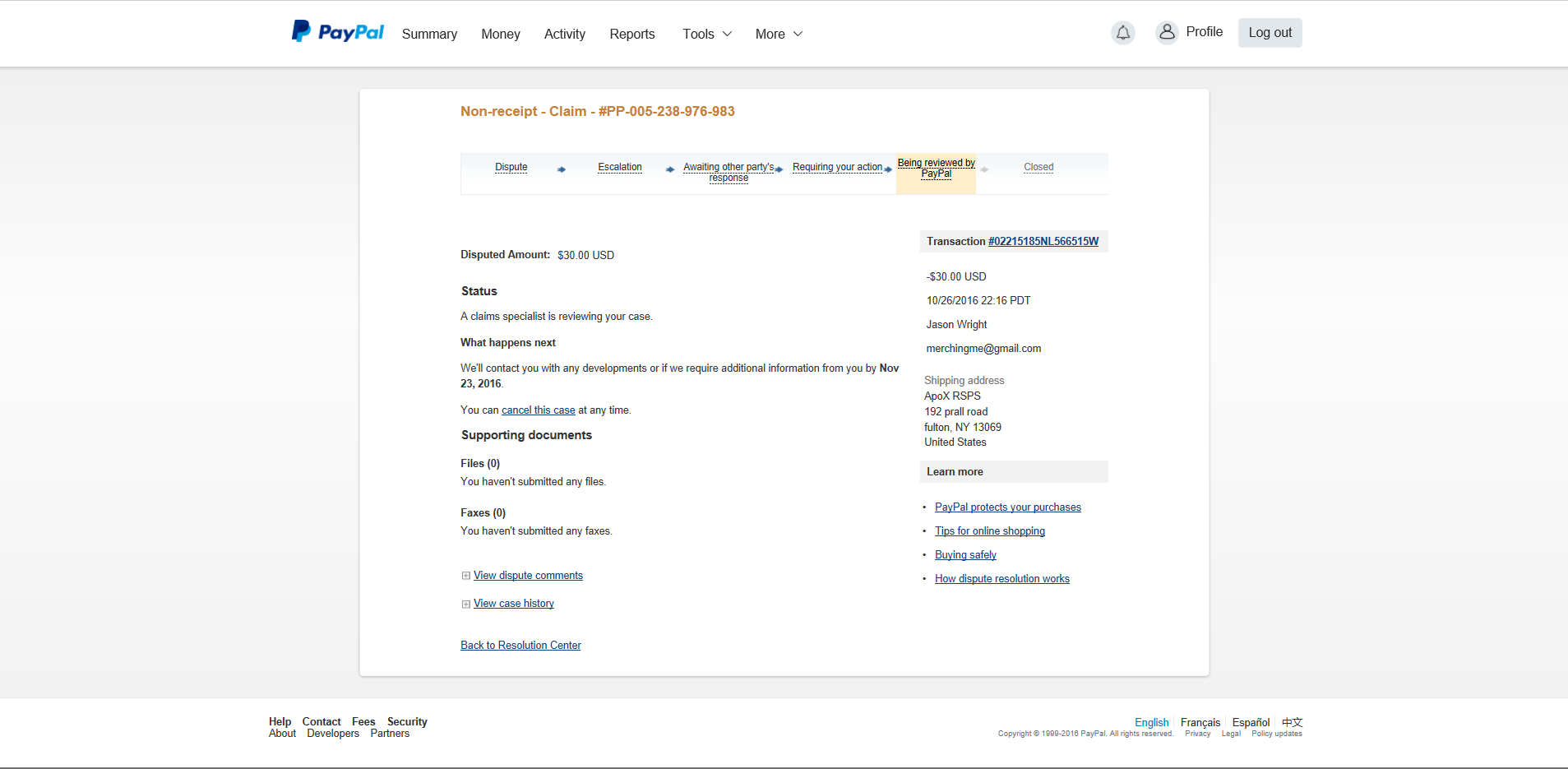Image resolution: width=1568 pixels, height=769 pixels.
Task: Click the -$30.00 USD transaction amount
Action: 956,277
